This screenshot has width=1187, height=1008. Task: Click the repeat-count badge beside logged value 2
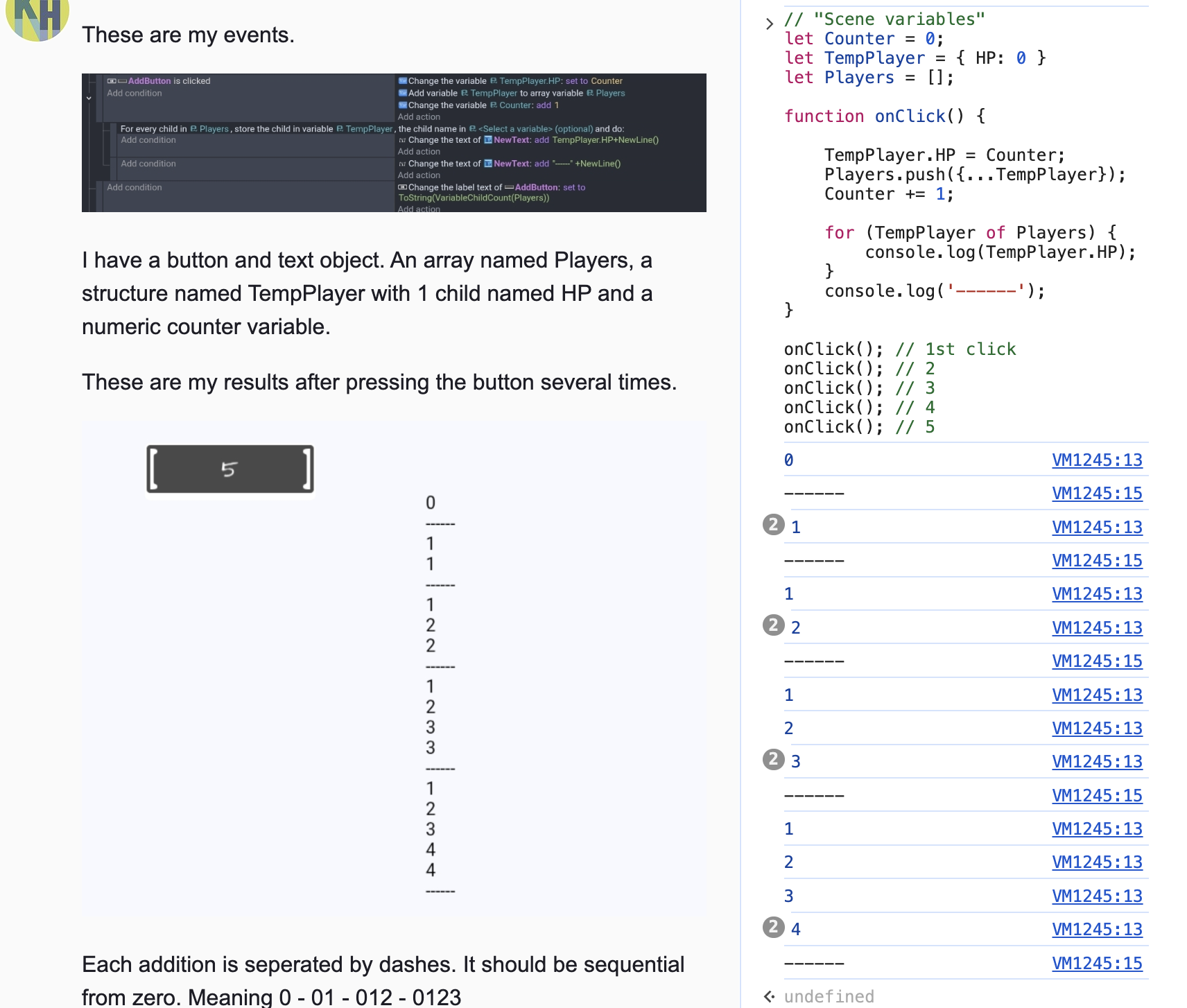pos(773,626)
